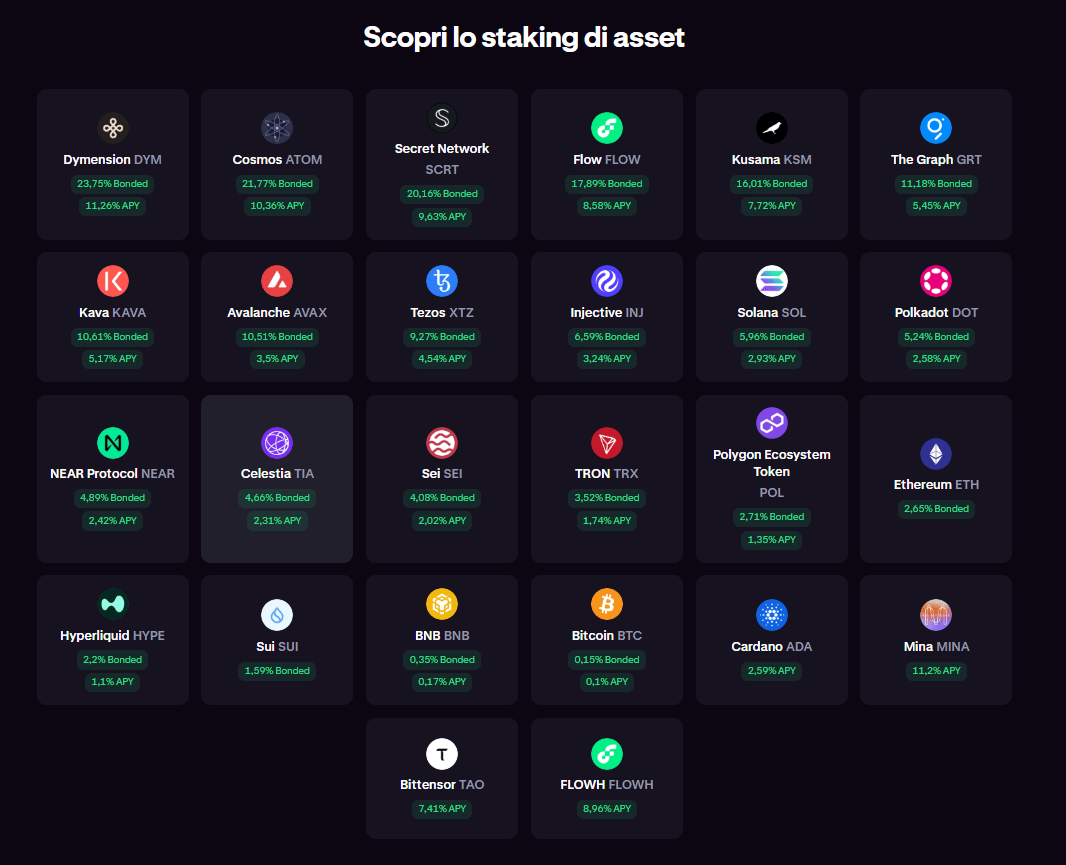Select the 21,77% Bonded badge
Viewport: 1066px width, 865px height.
277,184
